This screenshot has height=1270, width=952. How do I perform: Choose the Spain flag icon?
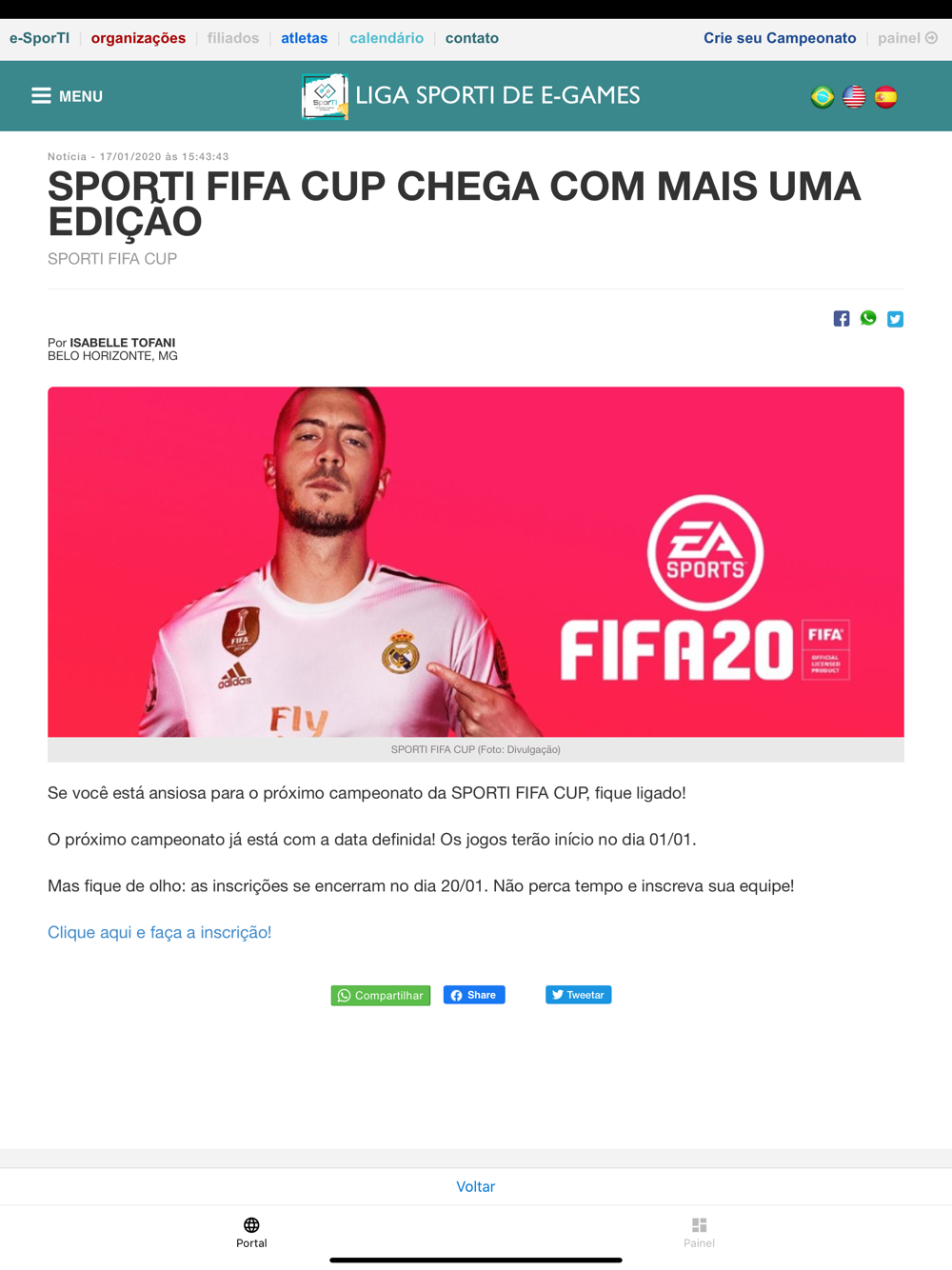885,97
